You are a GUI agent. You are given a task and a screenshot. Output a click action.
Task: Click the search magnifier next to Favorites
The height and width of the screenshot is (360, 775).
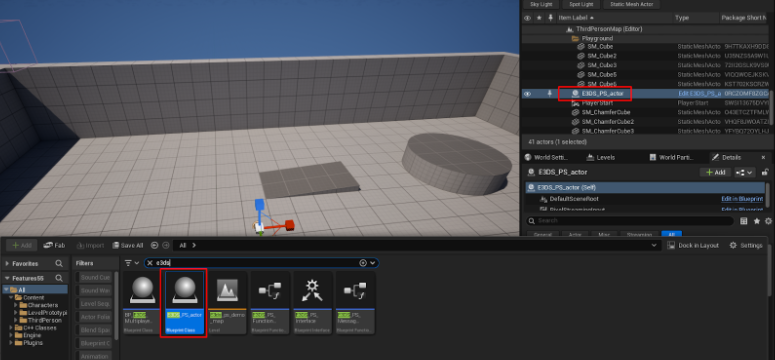point(59,264)
